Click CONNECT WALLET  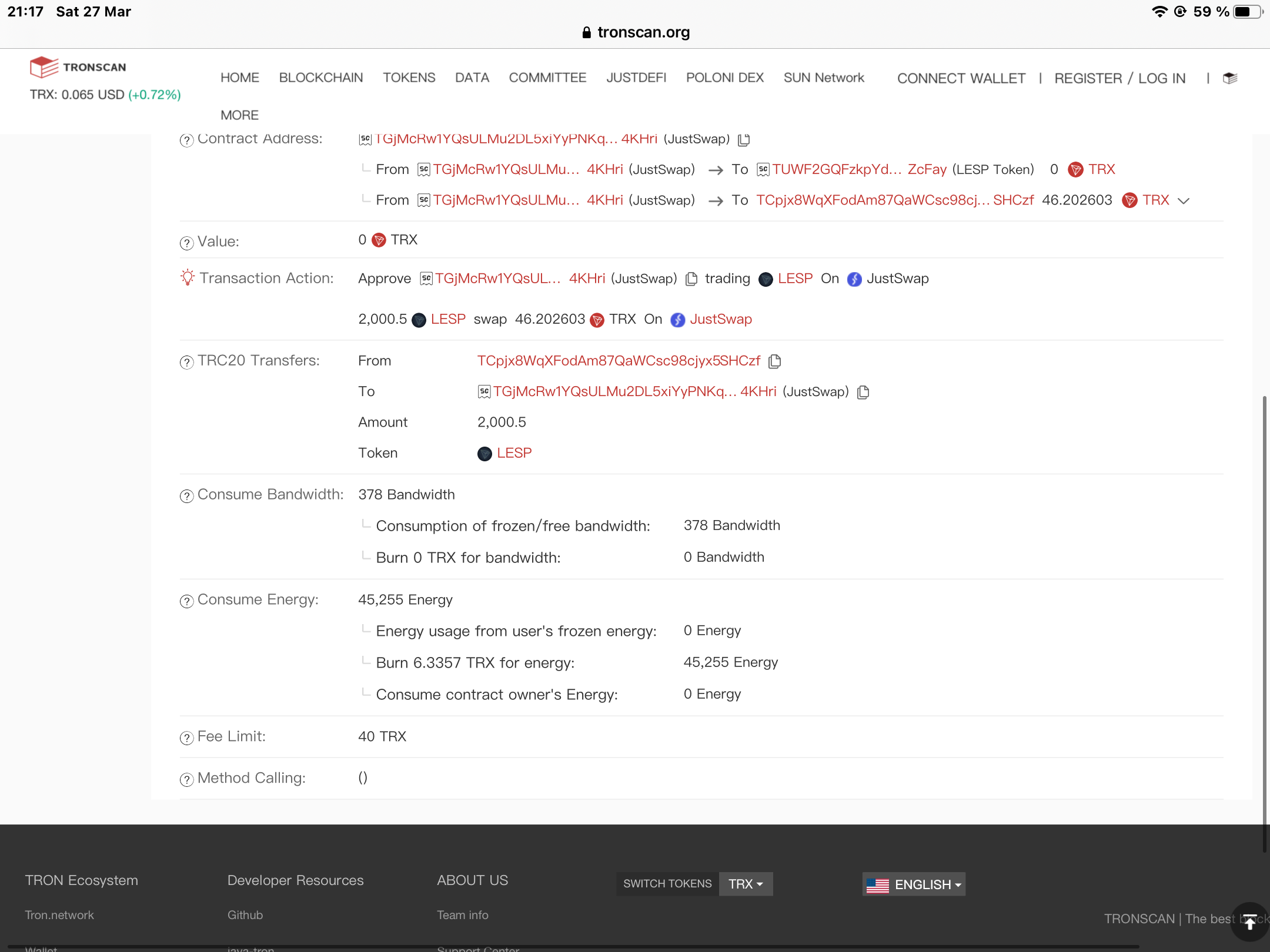[x=961, y=78]
